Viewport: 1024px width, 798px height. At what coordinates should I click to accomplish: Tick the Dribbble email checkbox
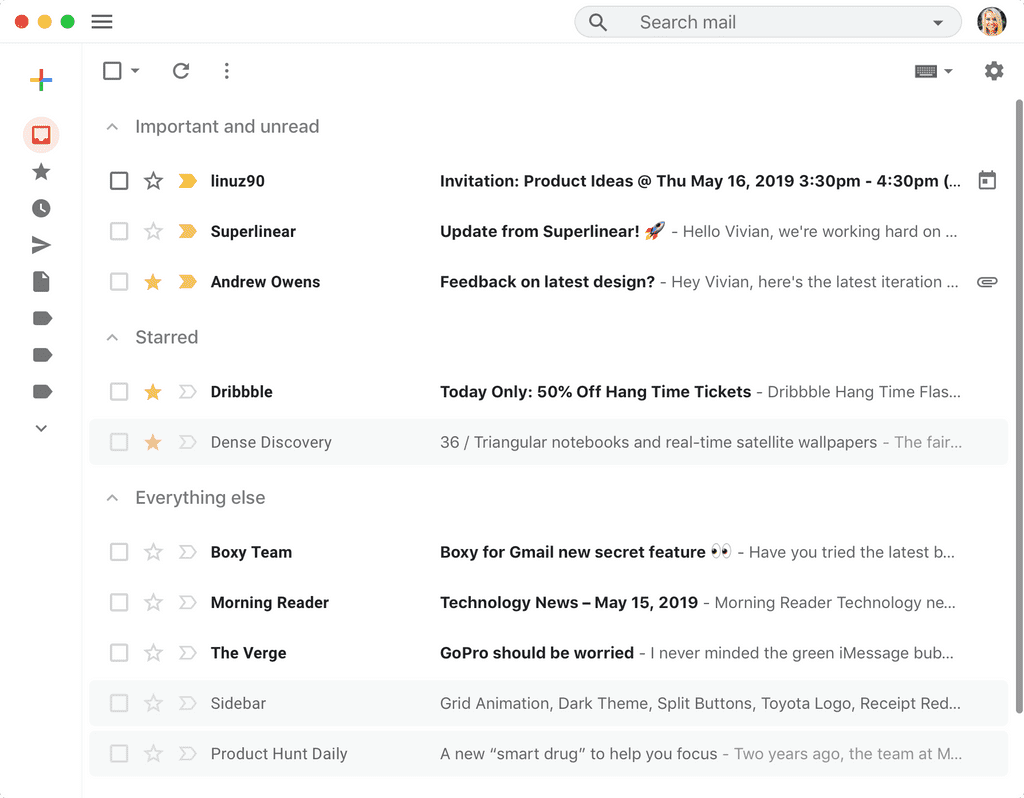point(119,392)
